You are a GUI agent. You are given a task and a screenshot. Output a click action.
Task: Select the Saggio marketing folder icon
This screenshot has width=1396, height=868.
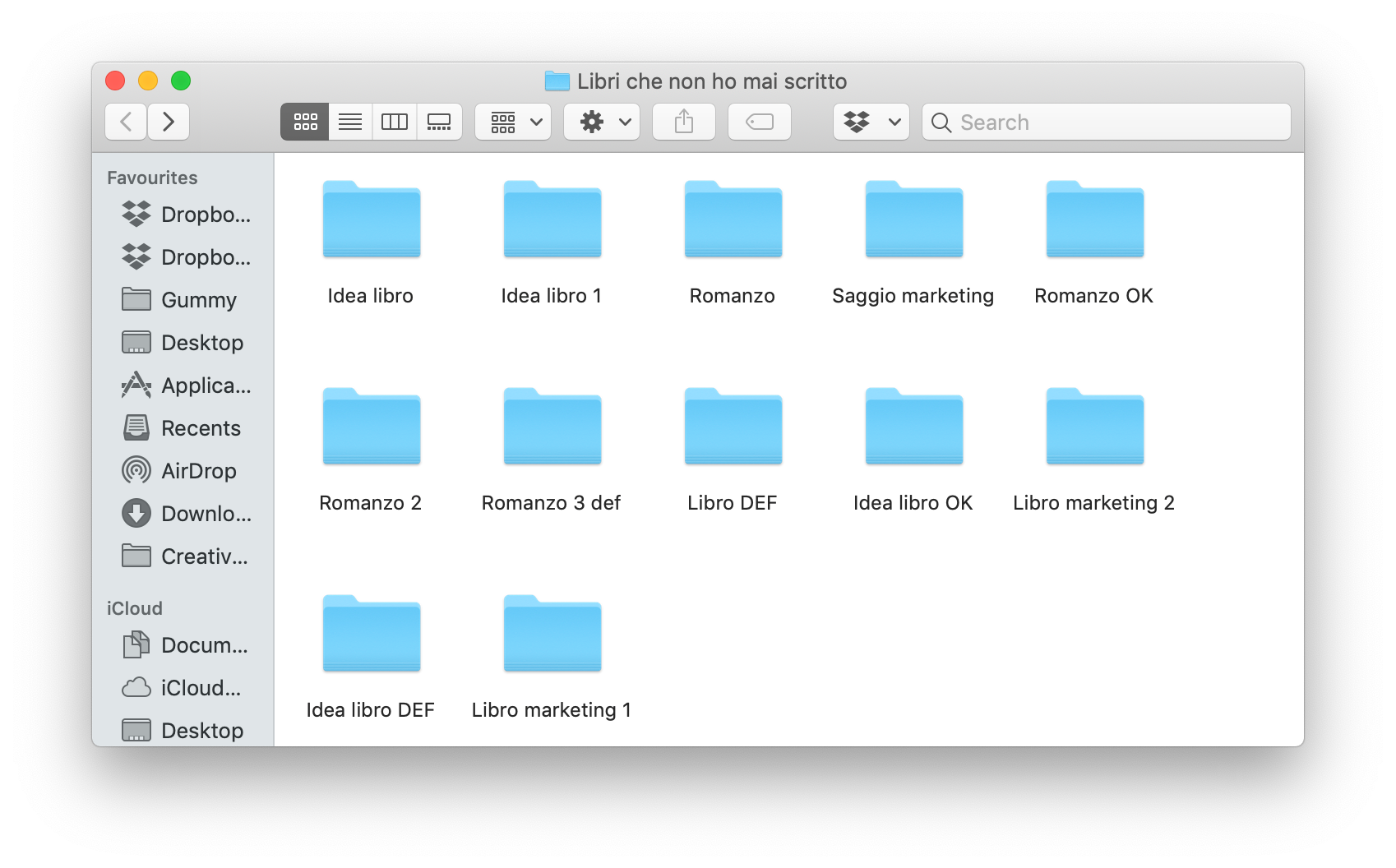914,219
